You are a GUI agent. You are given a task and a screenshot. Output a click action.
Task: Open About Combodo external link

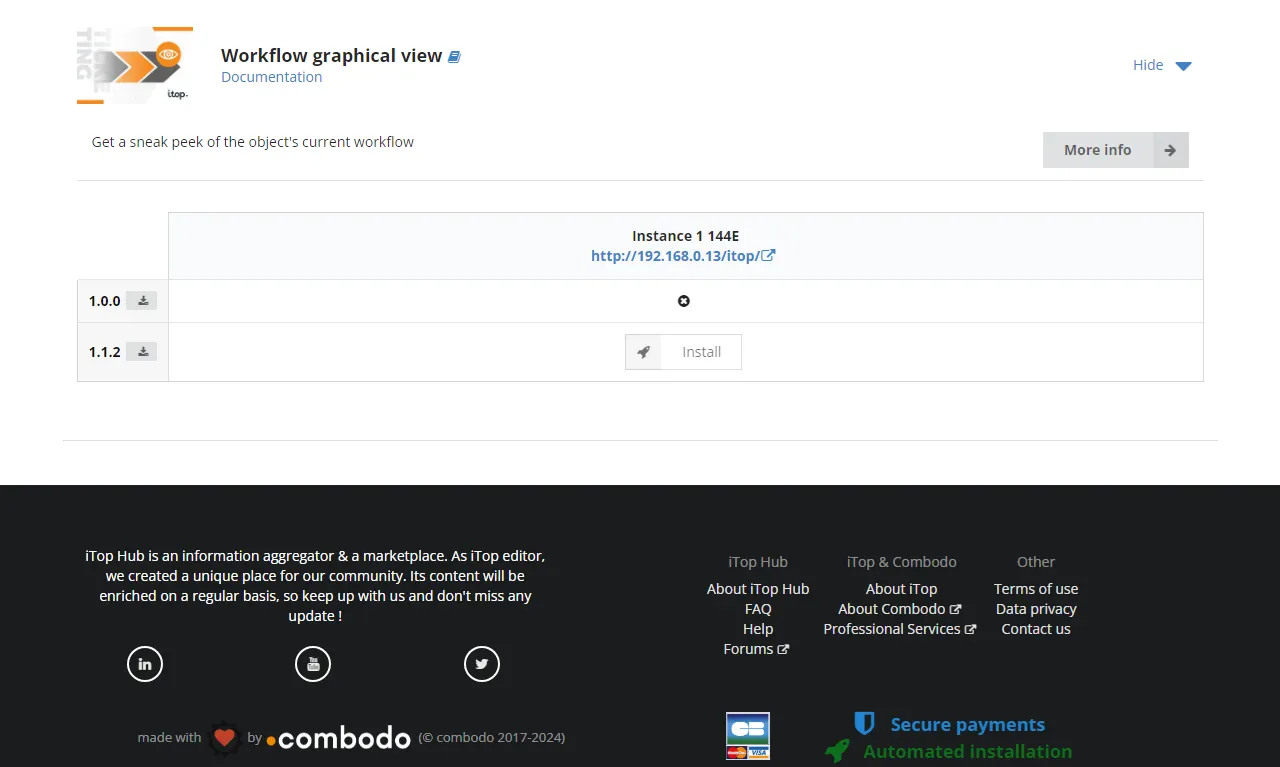900,609
